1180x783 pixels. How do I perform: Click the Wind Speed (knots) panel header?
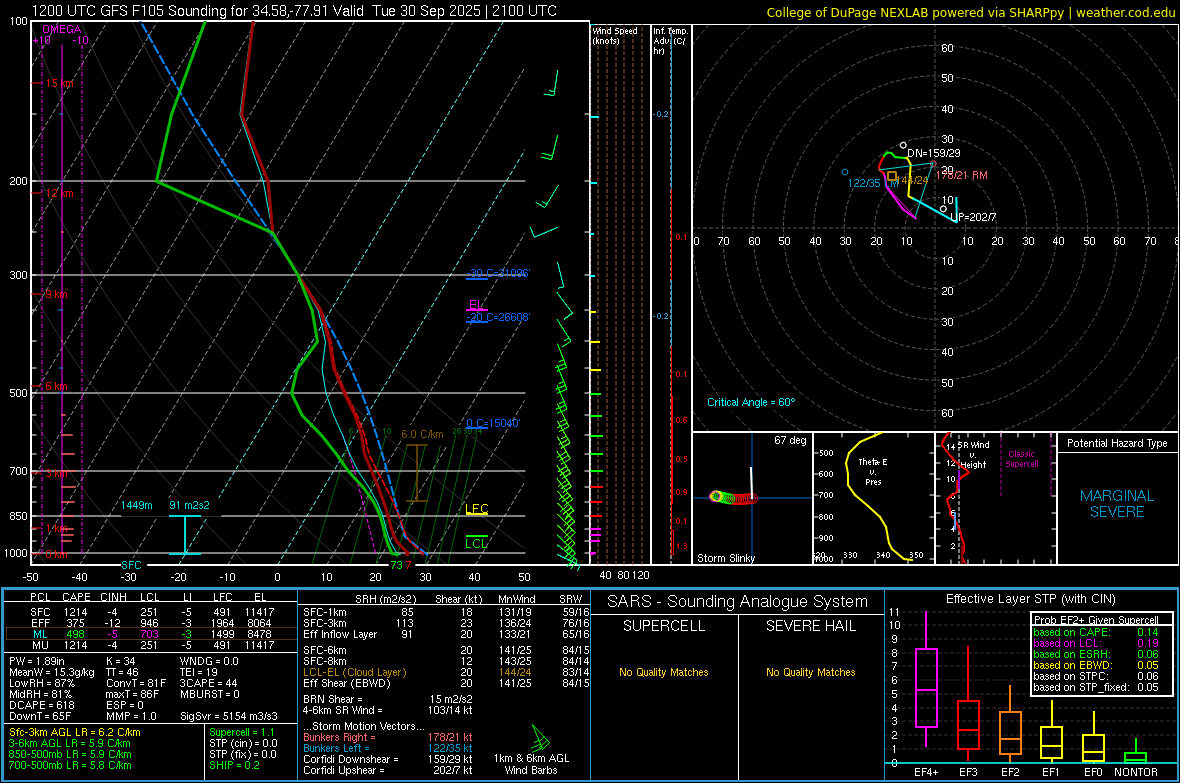pyautogui.click(x=615, y=35)
